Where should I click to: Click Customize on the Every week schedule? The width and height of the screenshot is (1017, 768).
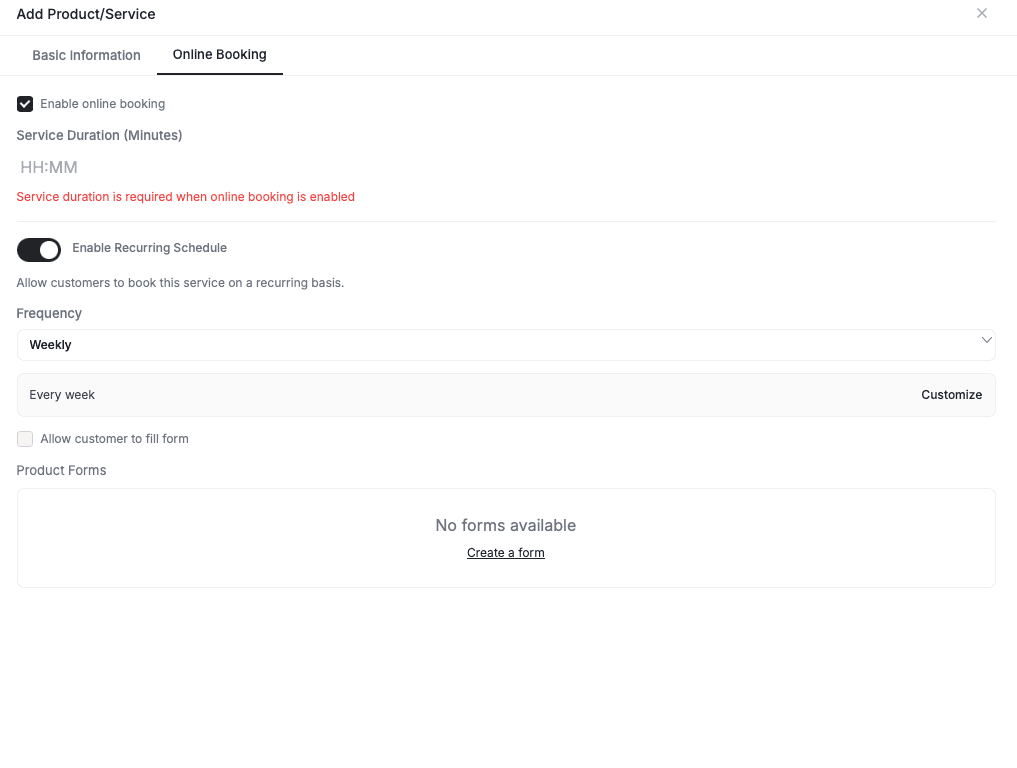pos(951,394)
